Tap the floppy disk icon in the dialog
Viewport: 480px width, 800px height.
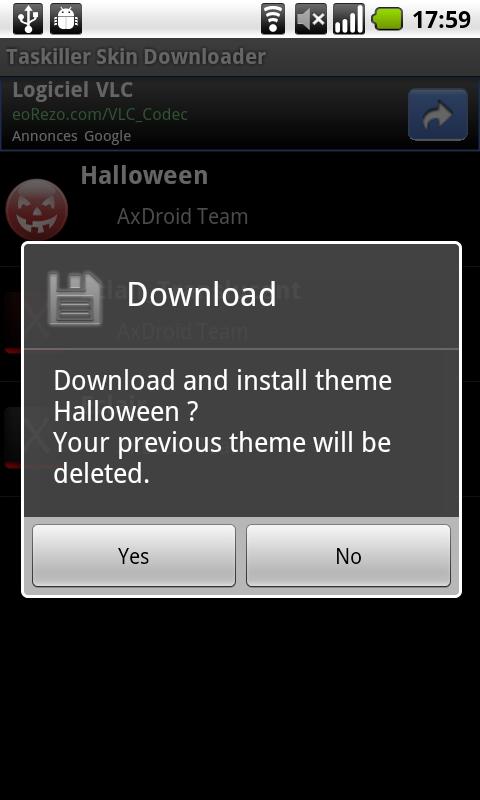(75, 298)
